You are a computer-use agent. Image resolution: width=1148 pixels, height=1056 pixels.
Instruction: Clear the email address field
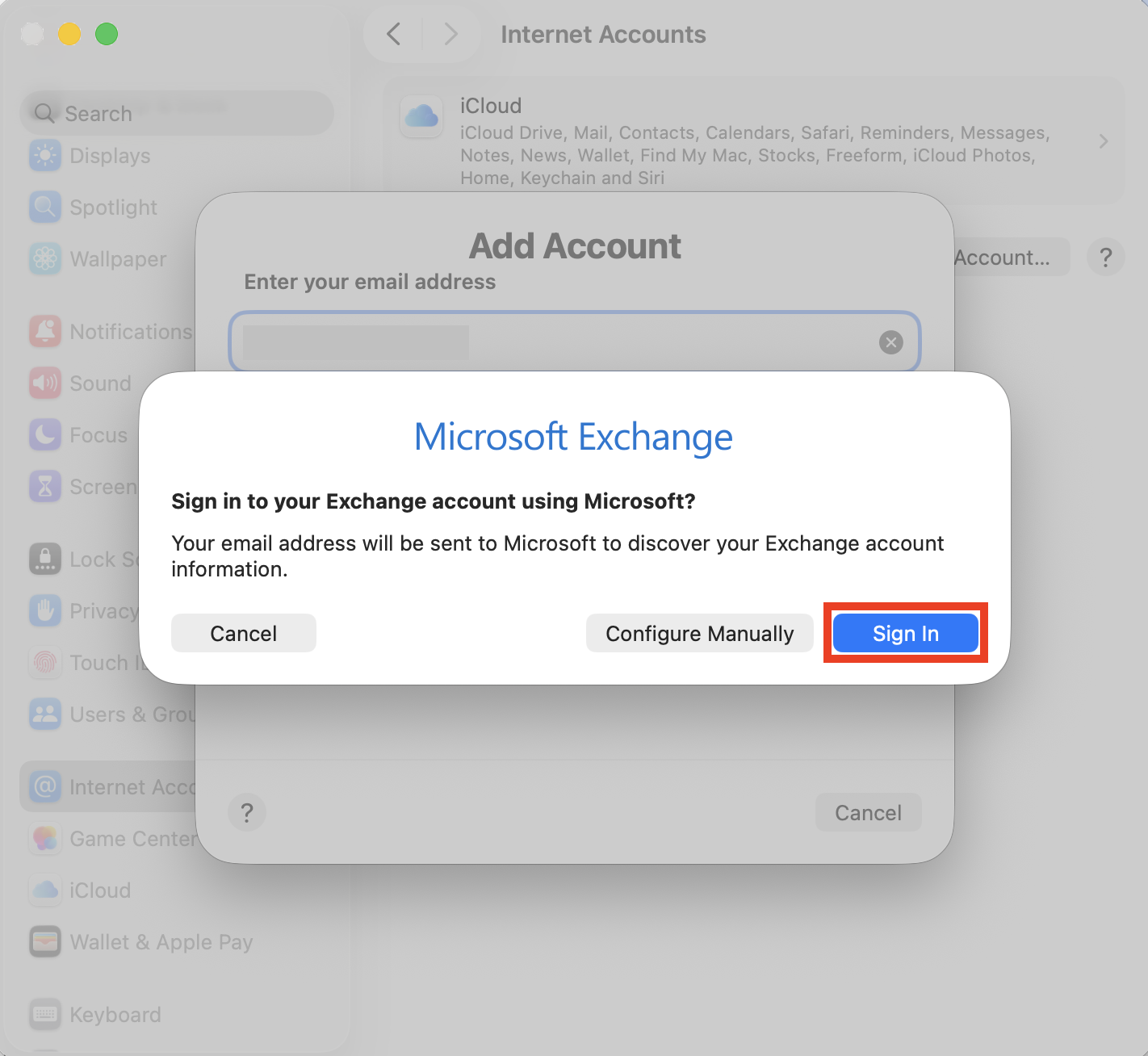coord(890,342)
